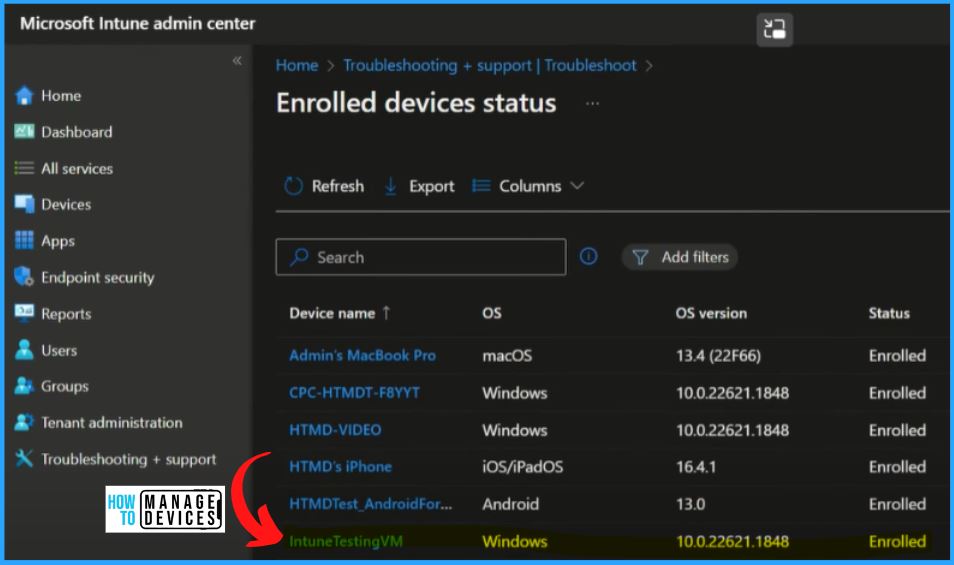The width and height of the screenshot is (954, 565).
Task: Click the iOS/iPadOS cell
Action: 523,467
